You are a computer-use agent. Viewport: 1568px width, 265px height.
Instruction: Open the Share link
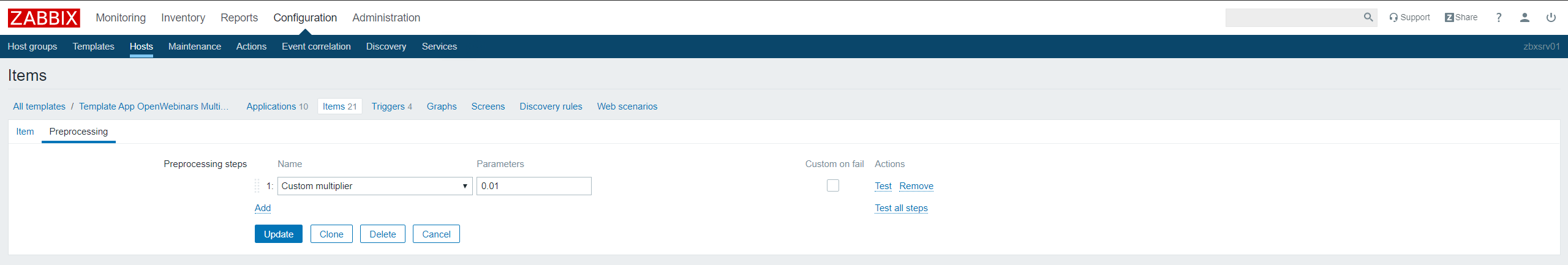[1461, 18]
